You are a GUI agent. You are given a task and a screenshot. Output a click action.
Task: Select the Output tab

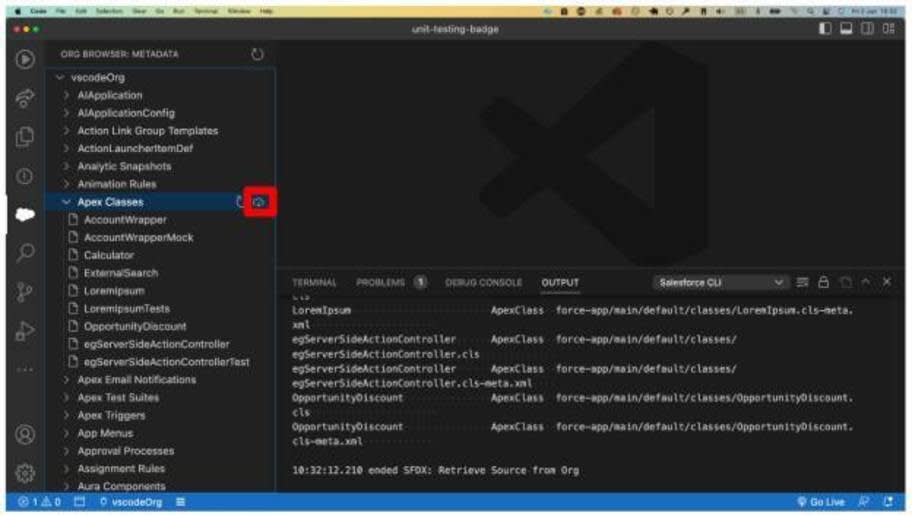tap(560, 283)
